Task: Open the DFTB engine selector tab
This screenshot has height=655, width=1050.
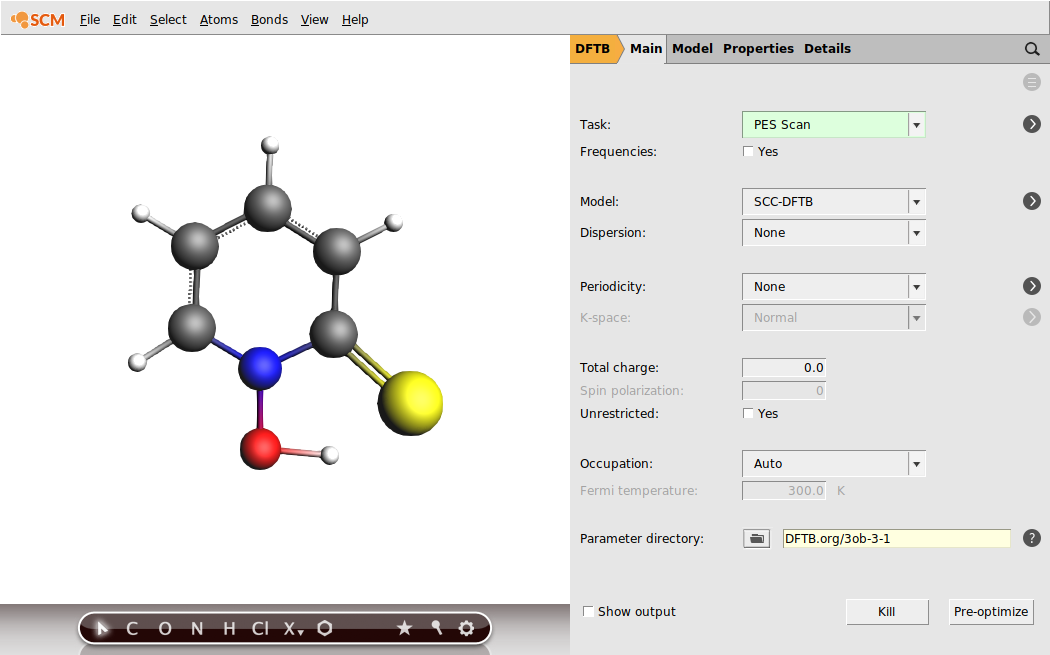Action: pos(593,49)
